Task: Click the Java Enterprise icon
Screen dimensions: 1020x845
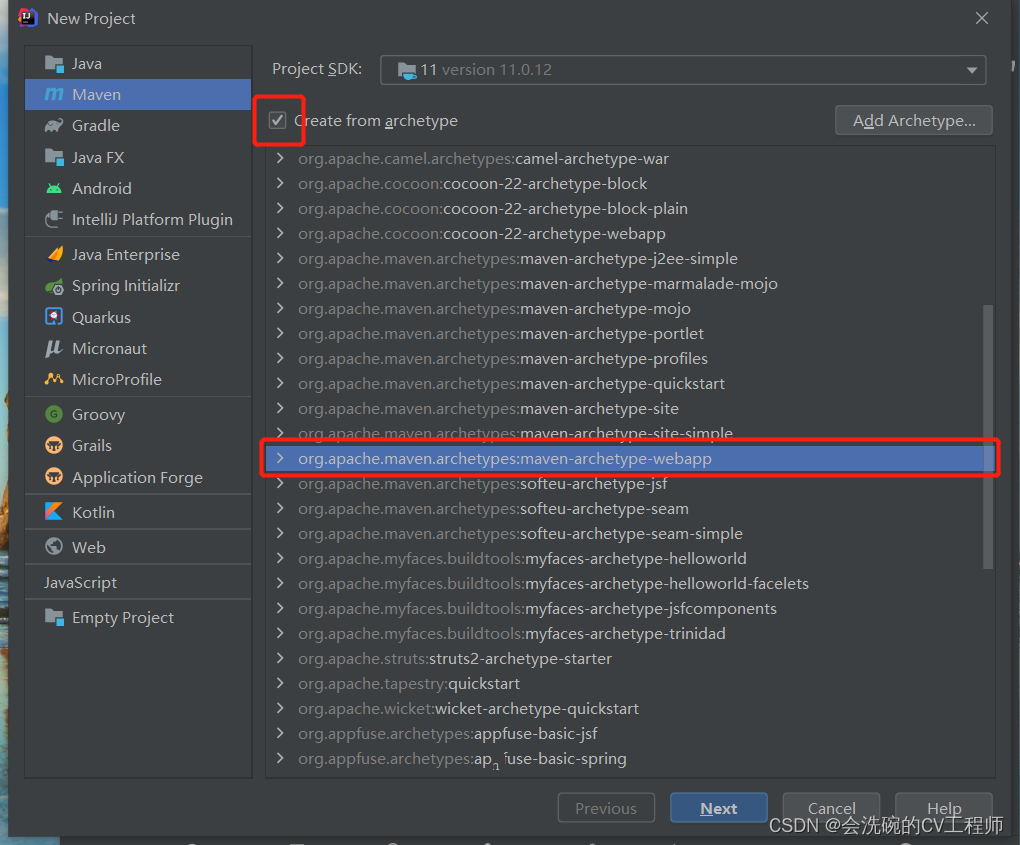Action: point(55,254)
